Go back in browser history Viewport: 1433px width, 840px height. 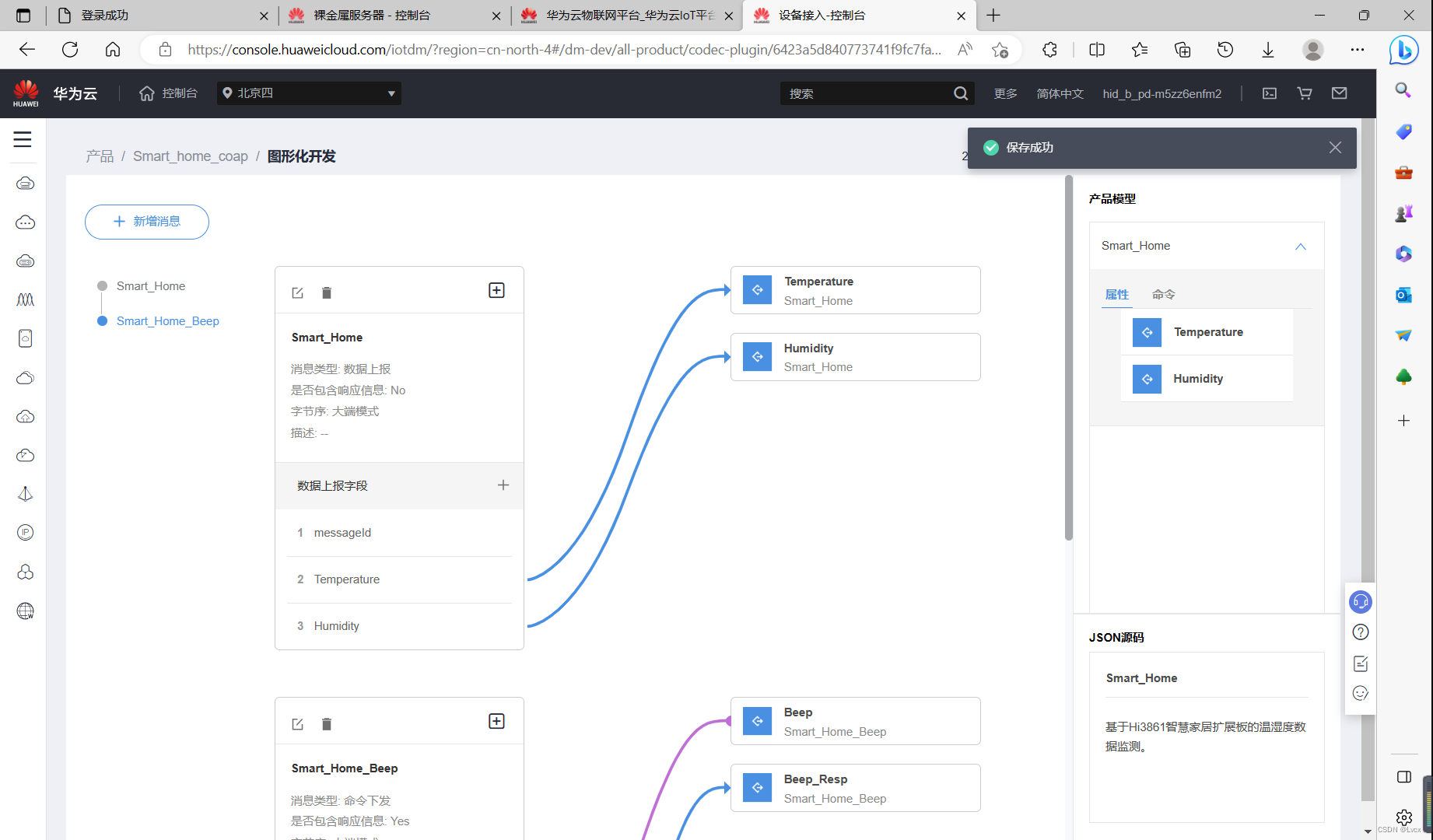27,50
